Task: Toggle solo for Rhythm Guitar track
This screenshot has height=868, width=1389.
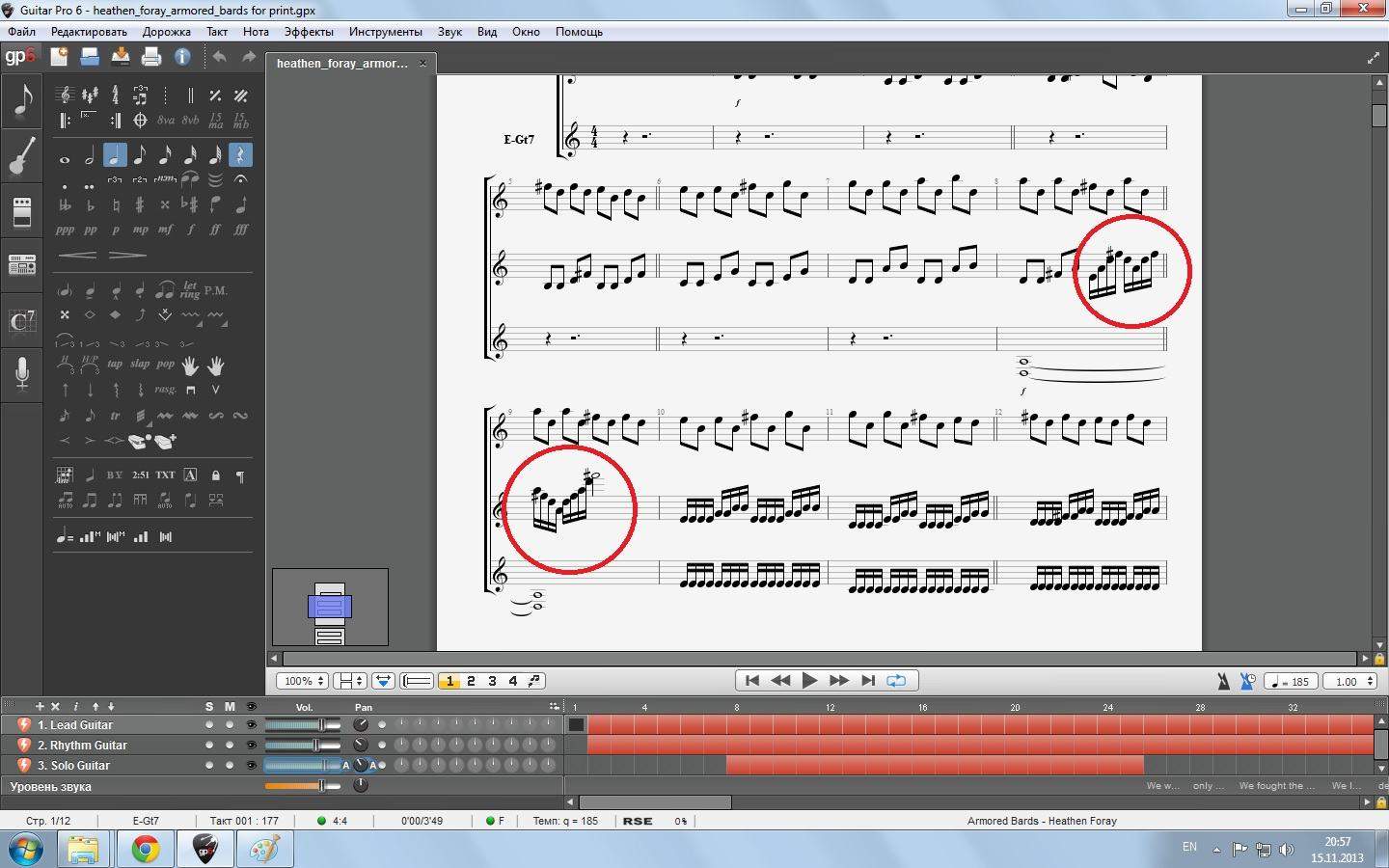Action: tap(209, 746)
